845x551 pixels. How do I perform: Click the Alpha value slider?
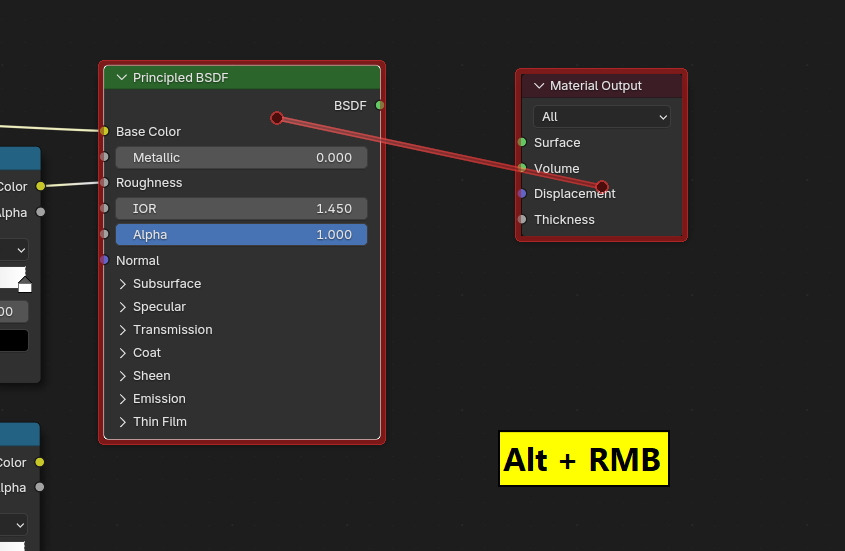(x=241, y=235)
